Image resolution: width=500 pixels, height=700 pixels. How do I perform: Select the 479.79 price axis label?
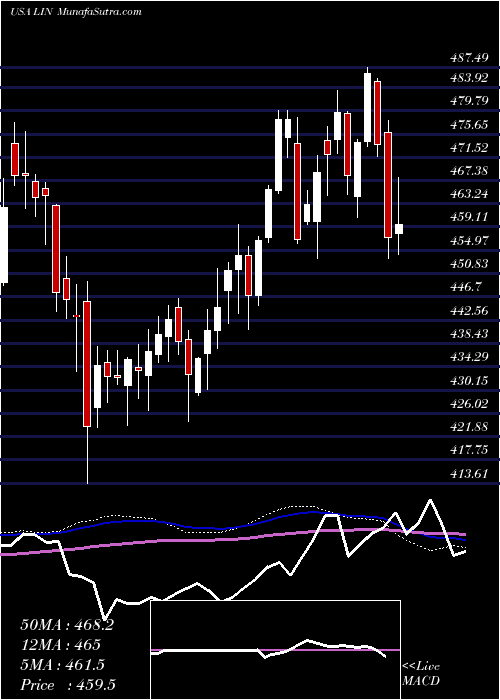tap(469, 100)
